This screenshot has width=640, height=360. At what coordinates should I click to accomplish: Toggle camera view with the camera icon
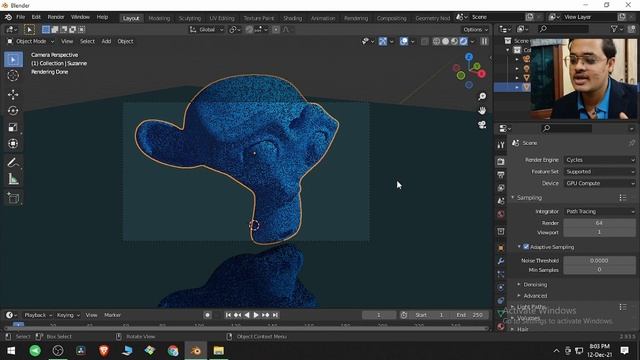(482, 125)
